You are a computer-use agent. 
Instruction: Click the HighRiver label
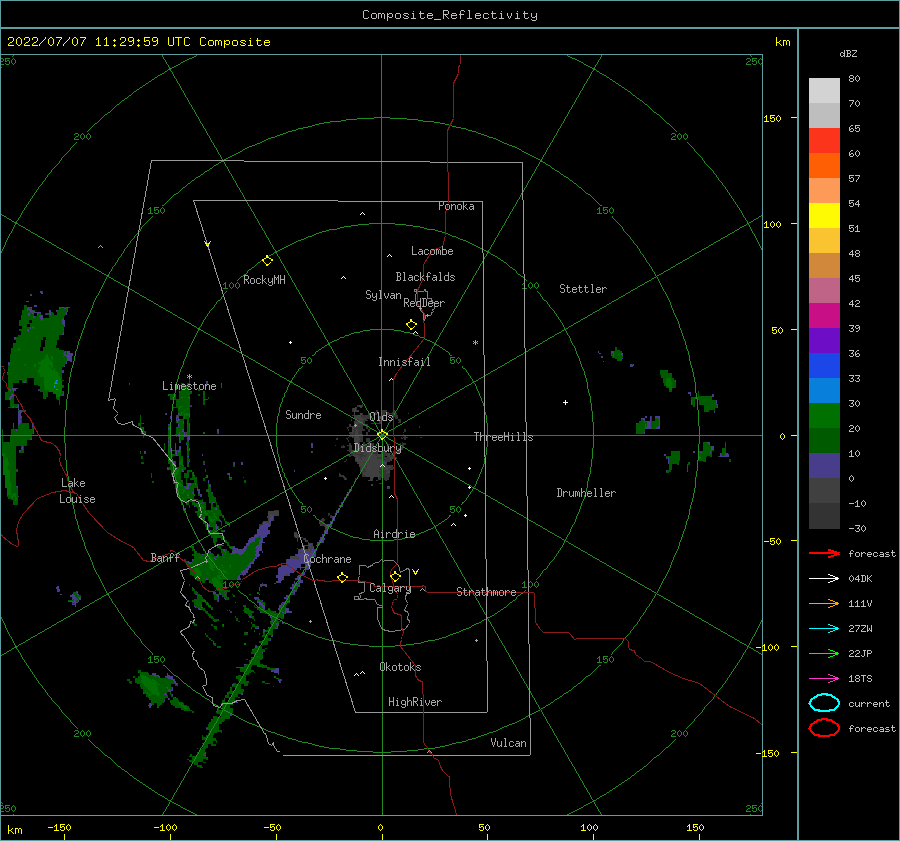coord(415,702)
